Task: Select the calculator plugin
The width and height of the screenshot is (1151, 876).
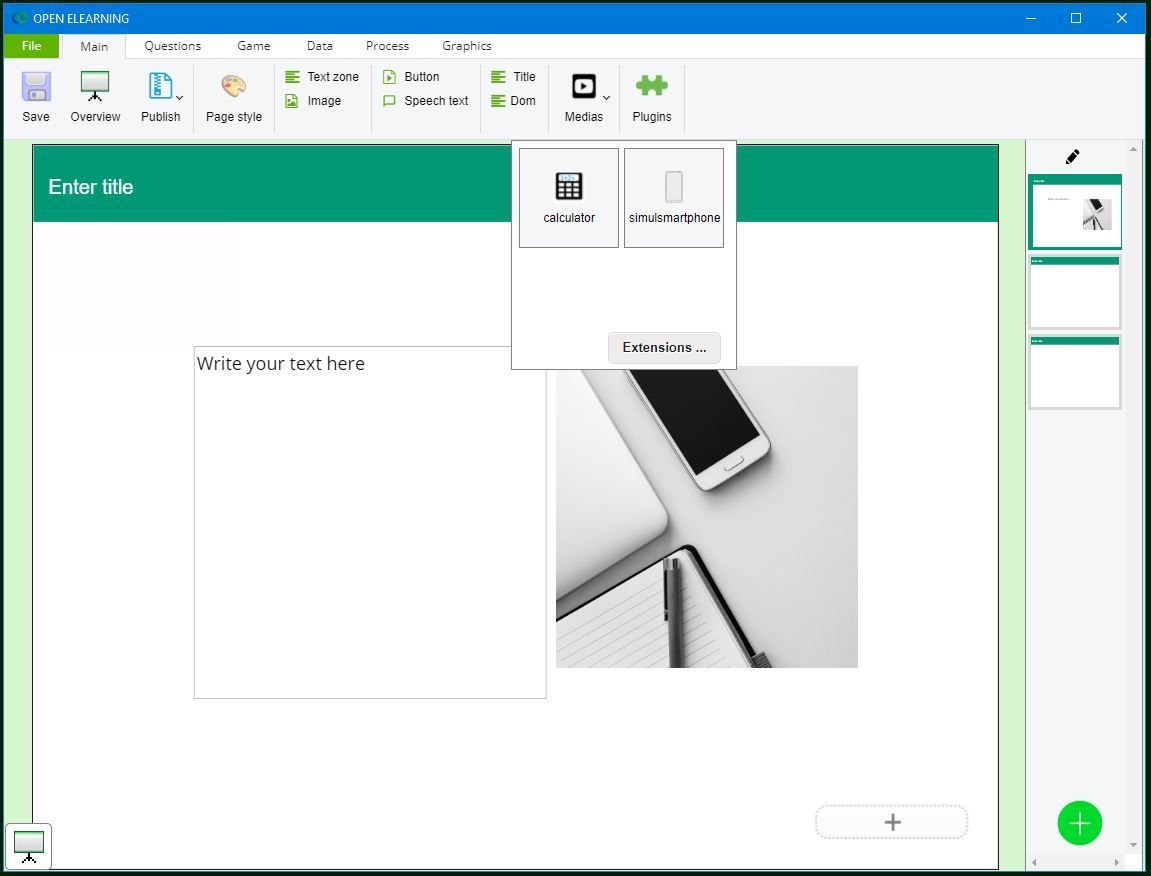Action: pos(569,197)
